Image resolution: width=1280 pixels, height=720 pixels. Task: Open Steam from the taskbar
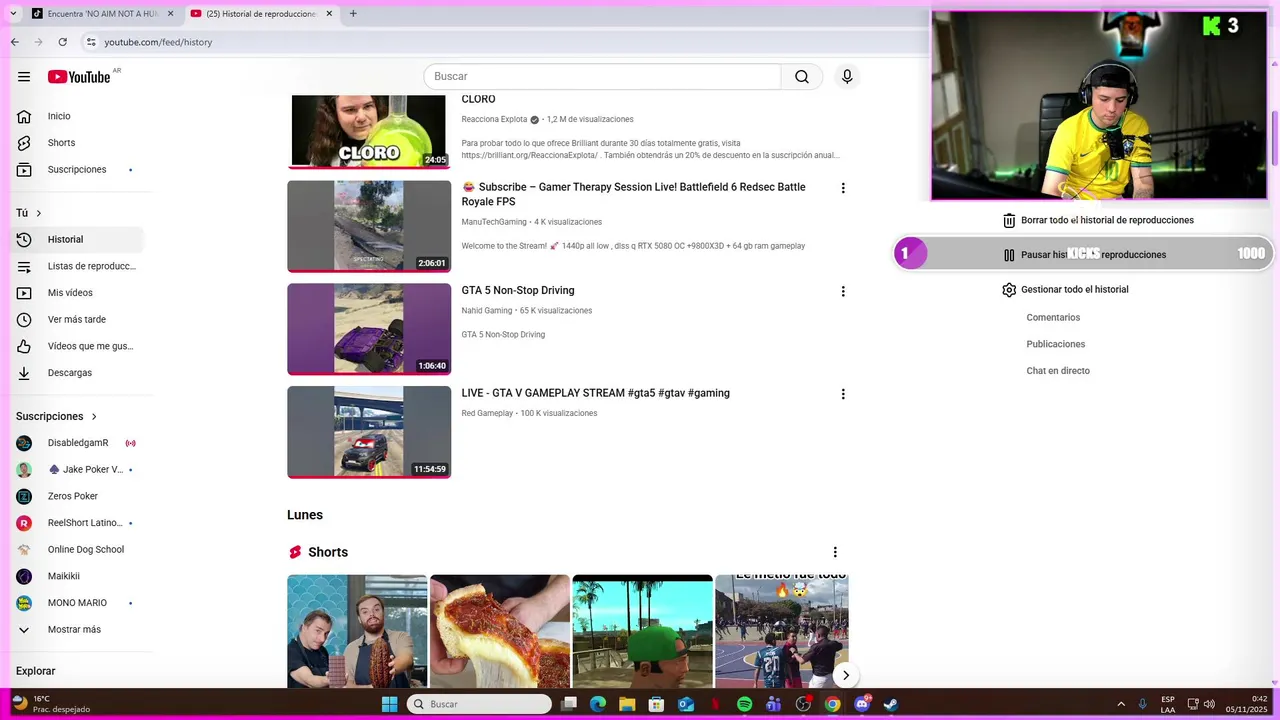pos(890,704)
